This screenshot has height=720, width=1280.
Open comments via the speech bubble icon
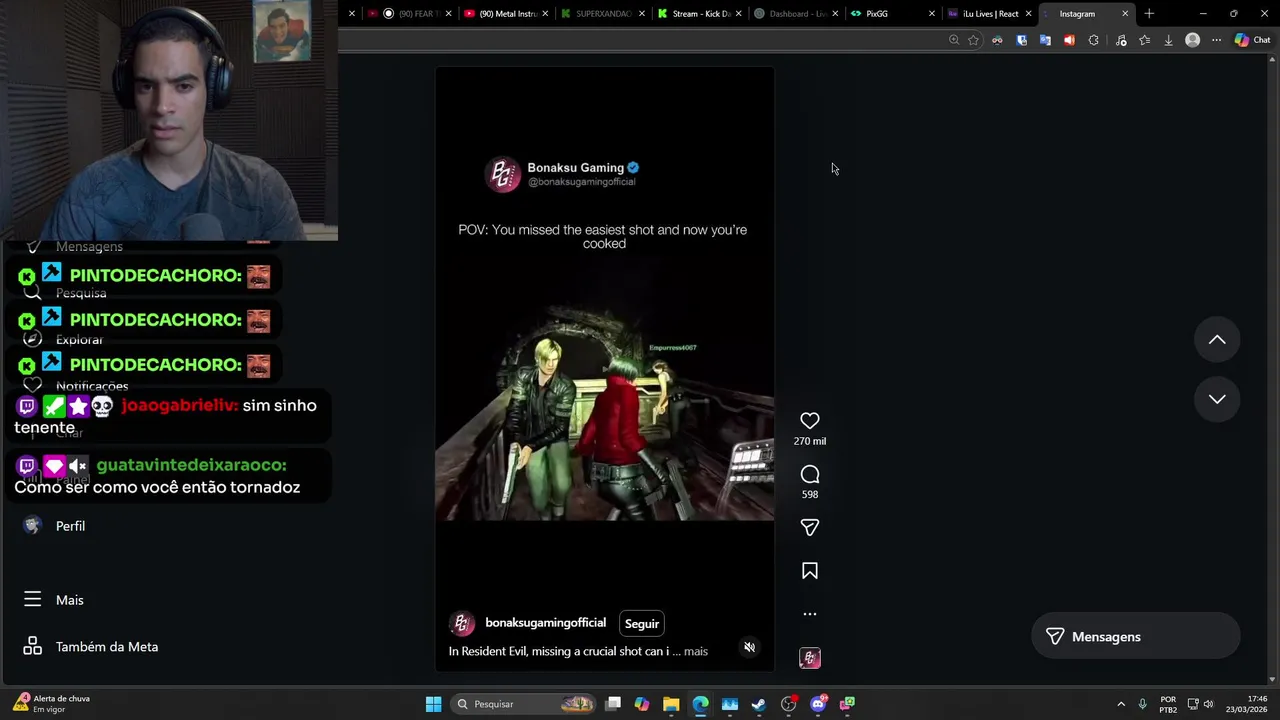[x=810, y=474]
